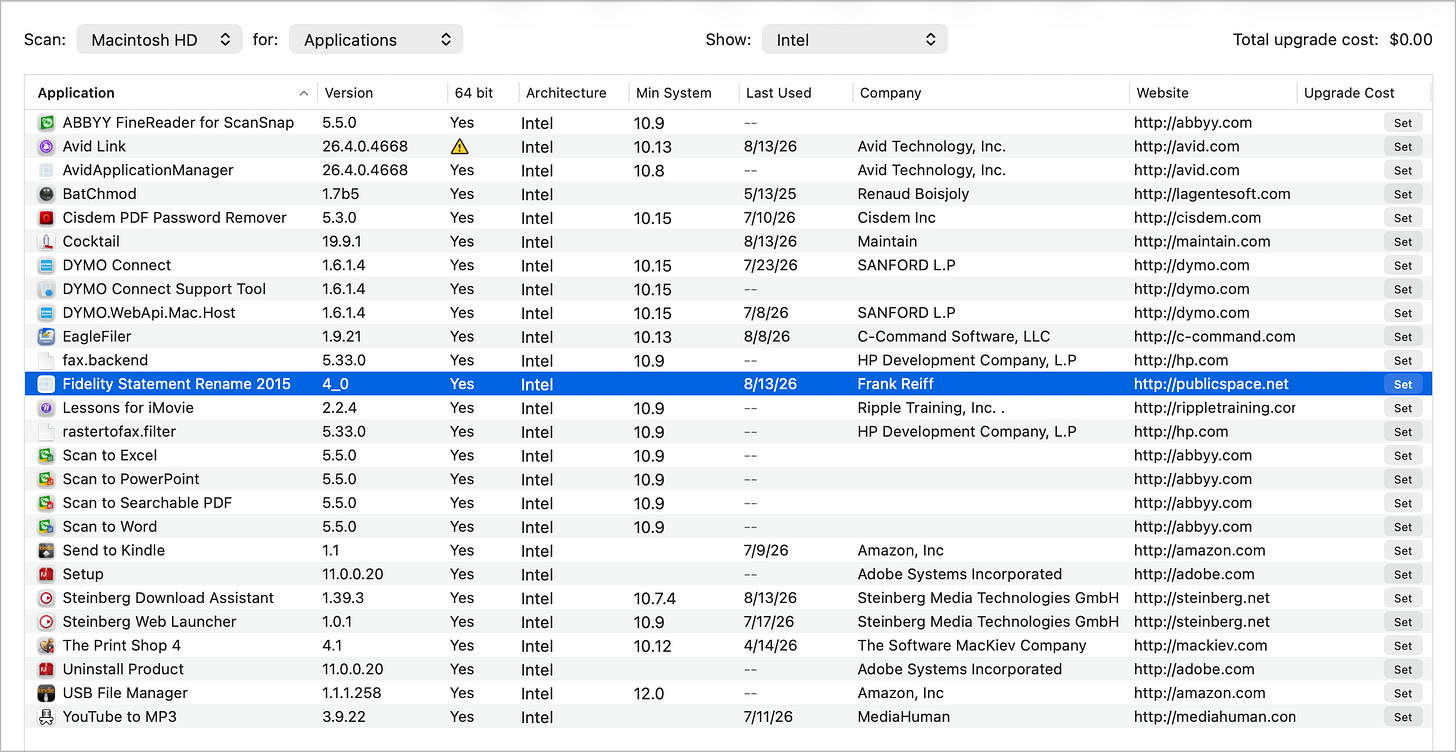Sort by the Website column header

click(1213, 93)
